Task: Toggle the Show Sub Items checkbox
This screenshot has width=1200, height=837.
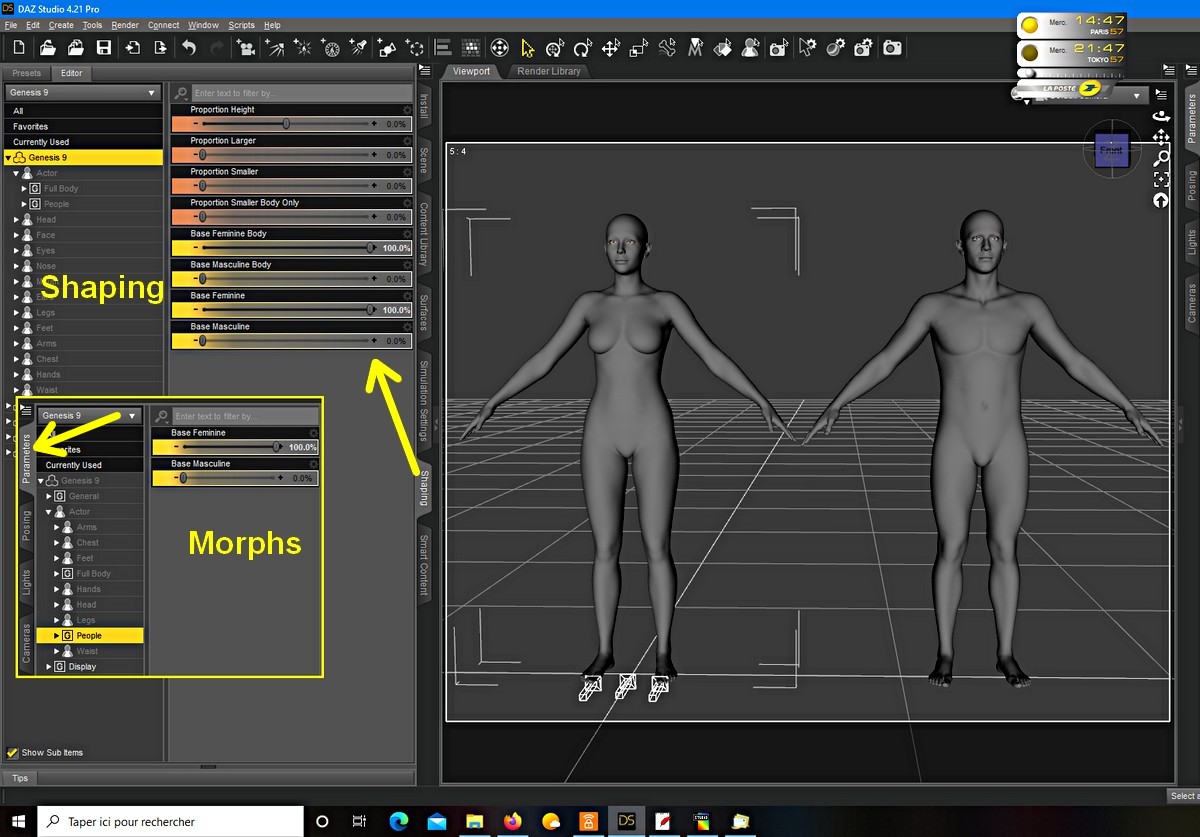Action: [x=13, y=752]
